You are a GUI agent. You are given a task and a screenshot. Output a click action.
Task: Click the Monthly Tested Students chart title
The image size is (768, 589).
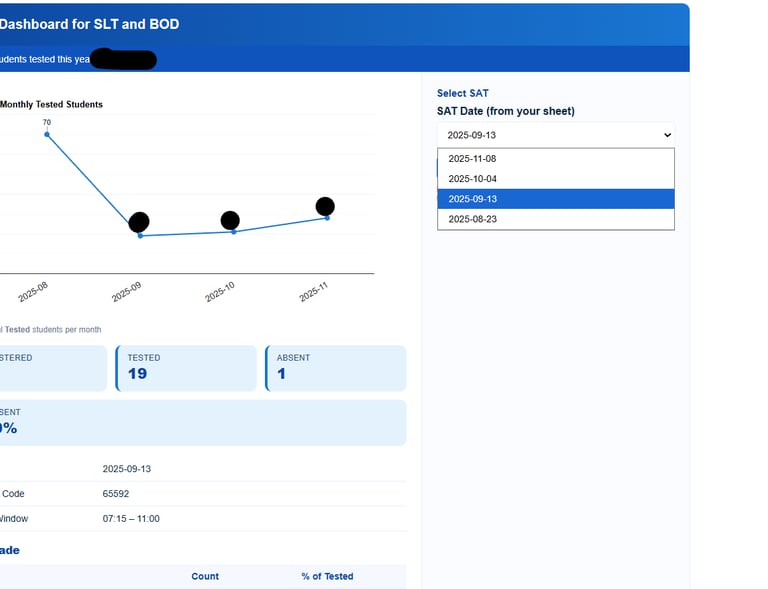51,104
